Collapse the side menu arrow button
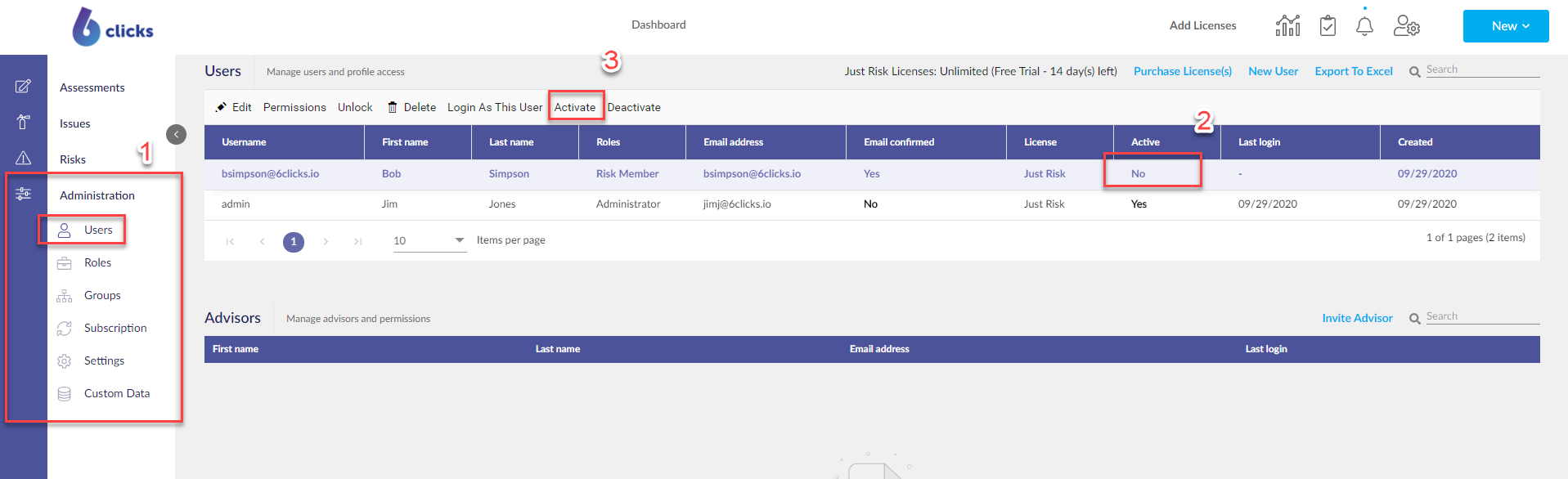The height and width of the screenshot is (479, 1568). tap(176, 134)
